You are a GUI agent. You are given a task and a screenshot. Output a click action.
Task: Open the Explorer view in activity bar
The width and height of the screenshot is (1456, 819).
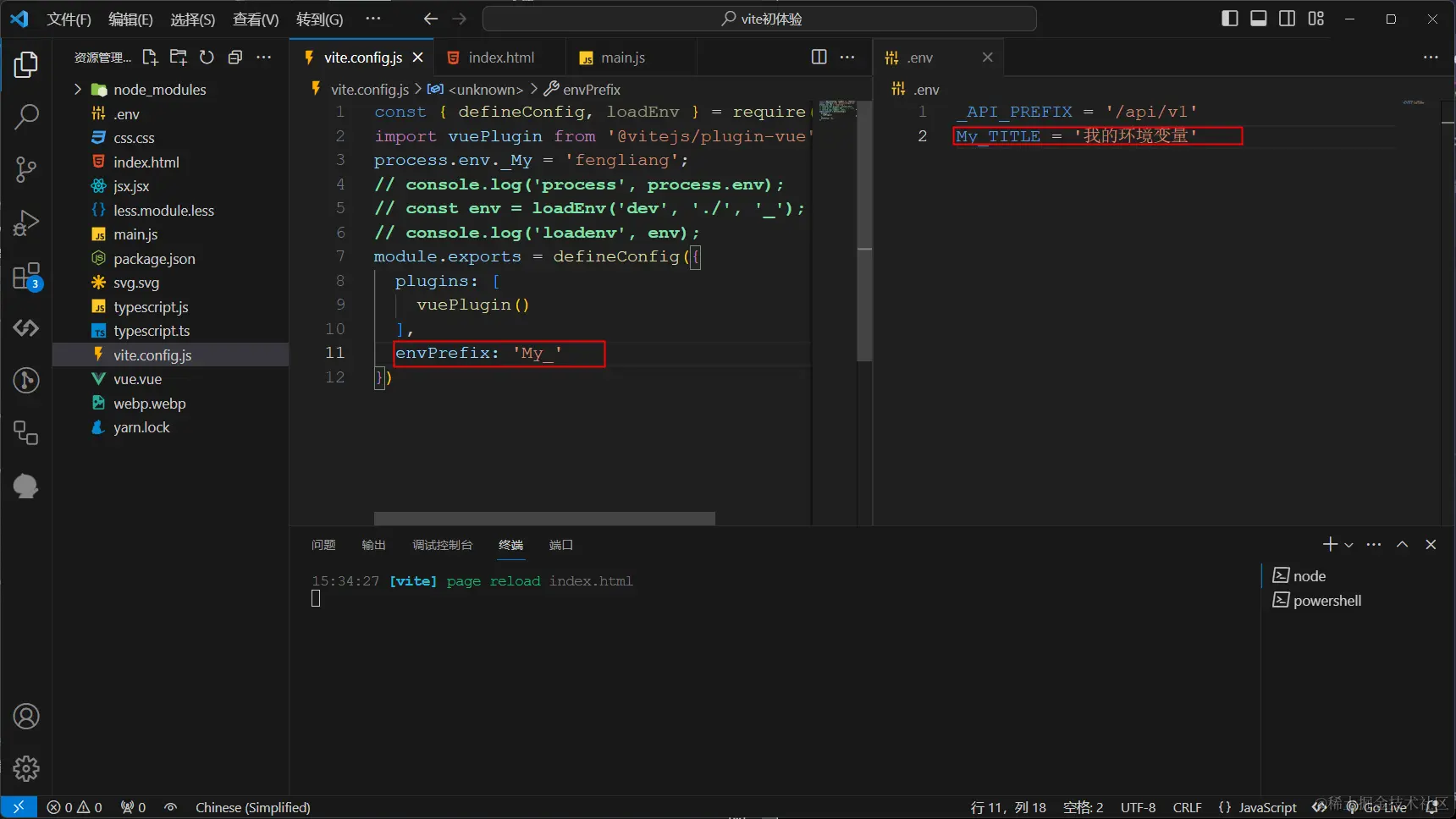point(26,65)
